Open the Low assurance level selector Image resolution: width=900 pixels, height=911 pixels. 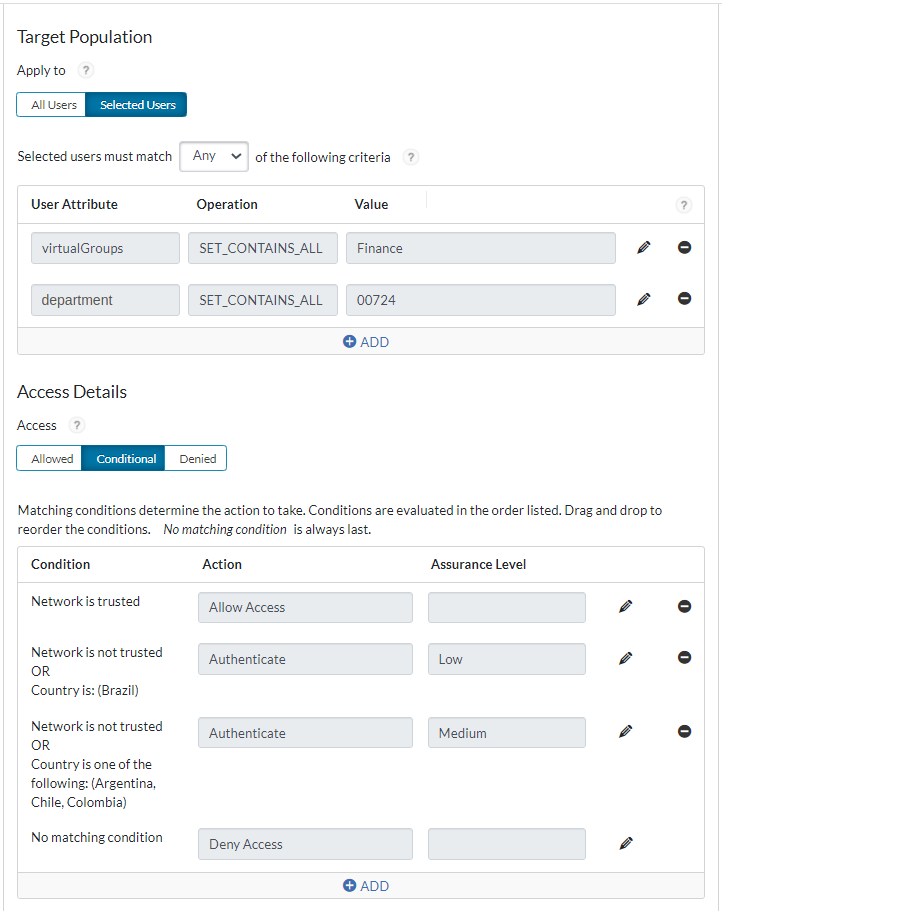click(x=506, y=658)
